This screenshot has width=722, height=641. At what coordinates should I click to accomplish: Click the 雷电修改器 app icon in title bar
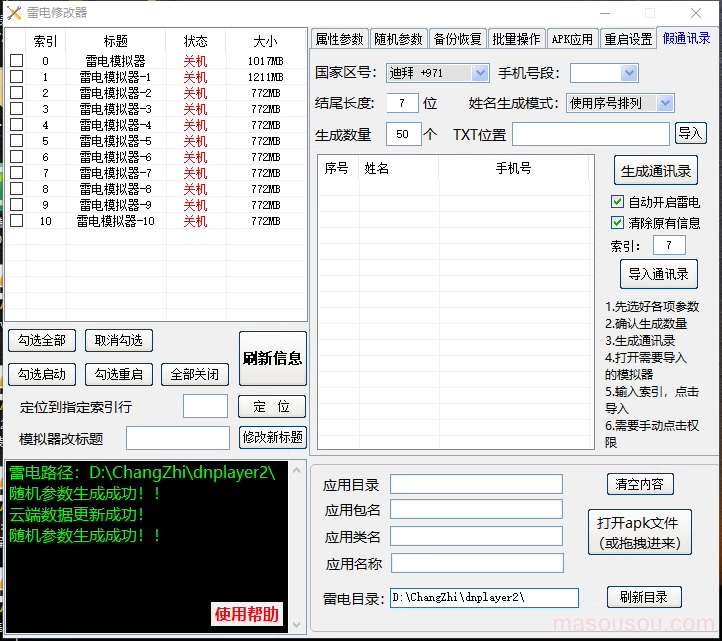(13, 12)
